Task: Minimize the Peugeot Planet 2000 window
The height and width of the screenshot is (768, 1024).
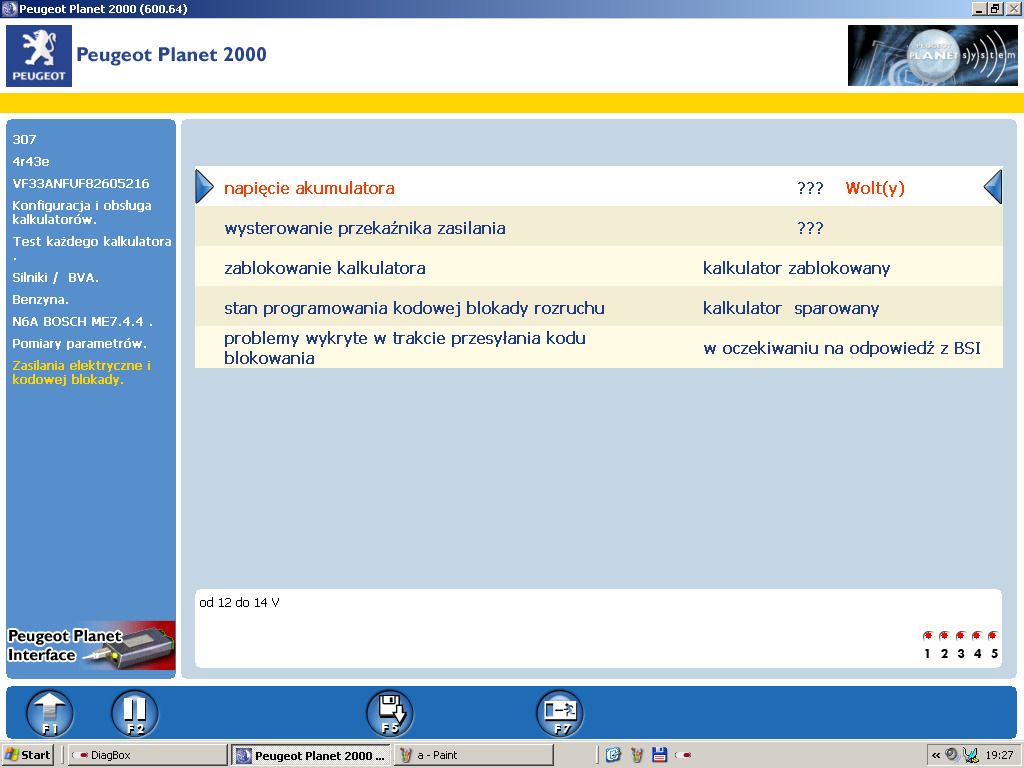Action: [x=979, y=8]
